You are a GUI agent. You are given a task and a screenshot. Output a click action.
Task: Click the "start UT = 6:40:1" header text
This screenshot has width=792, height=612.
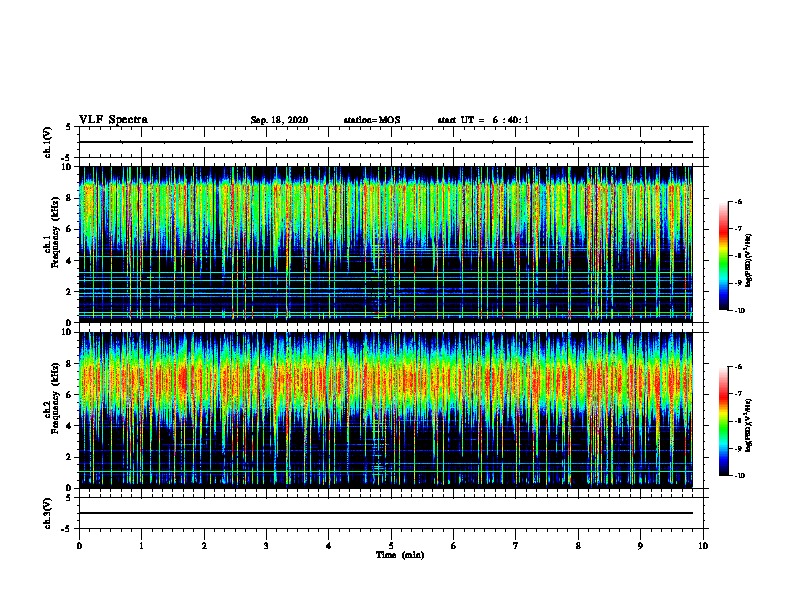[x=483, y=120]
